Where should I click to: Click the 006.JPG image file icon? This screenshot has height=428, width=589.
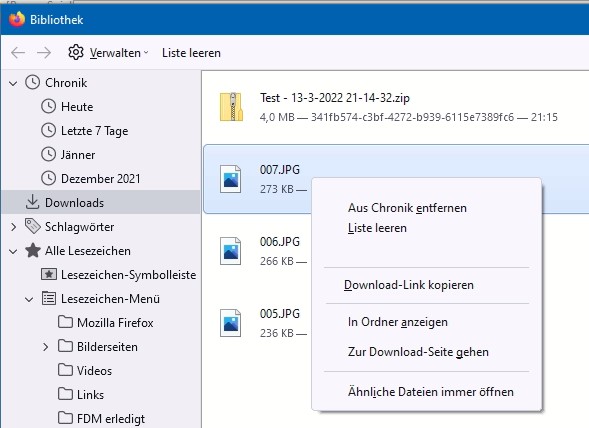230,251
